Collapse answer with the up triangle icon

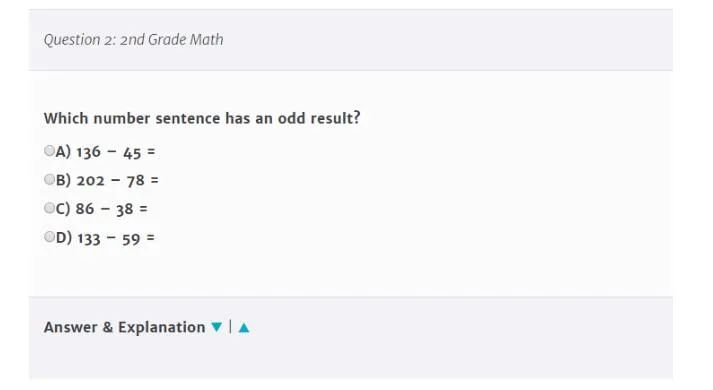244,327
